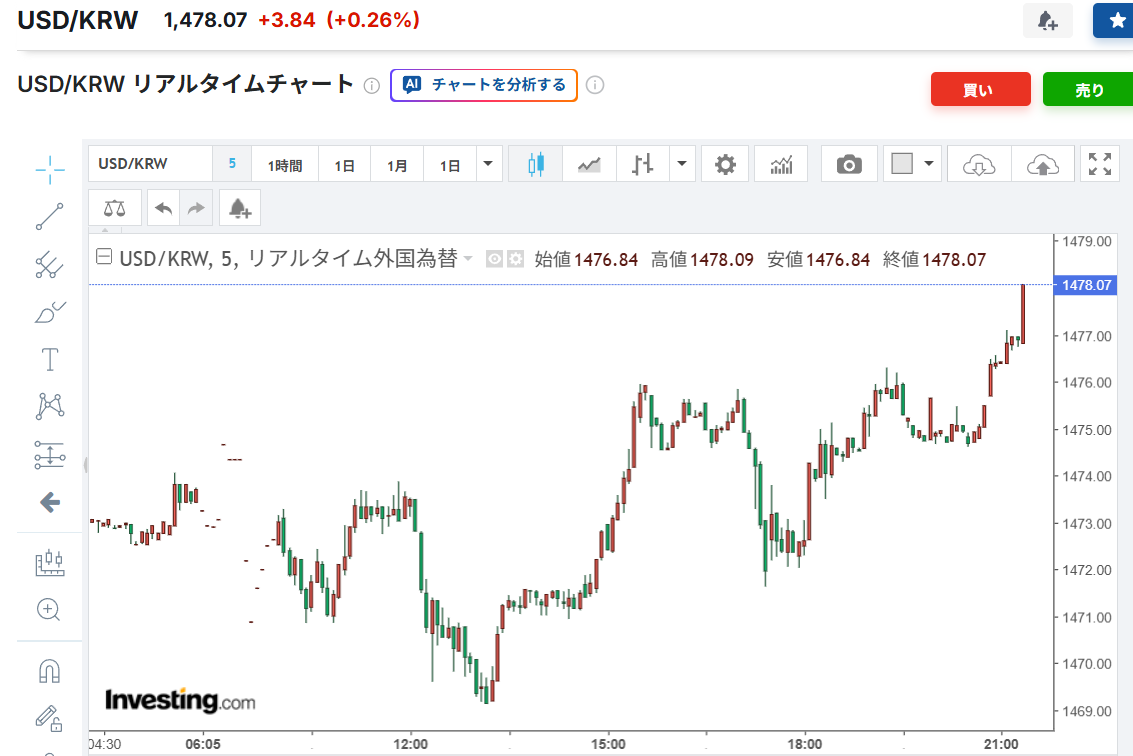Image resolution: width=1133 pixels, height=756 pixels.
Task: Click the zoom in magnifier tool
Action: click(49, 609)
